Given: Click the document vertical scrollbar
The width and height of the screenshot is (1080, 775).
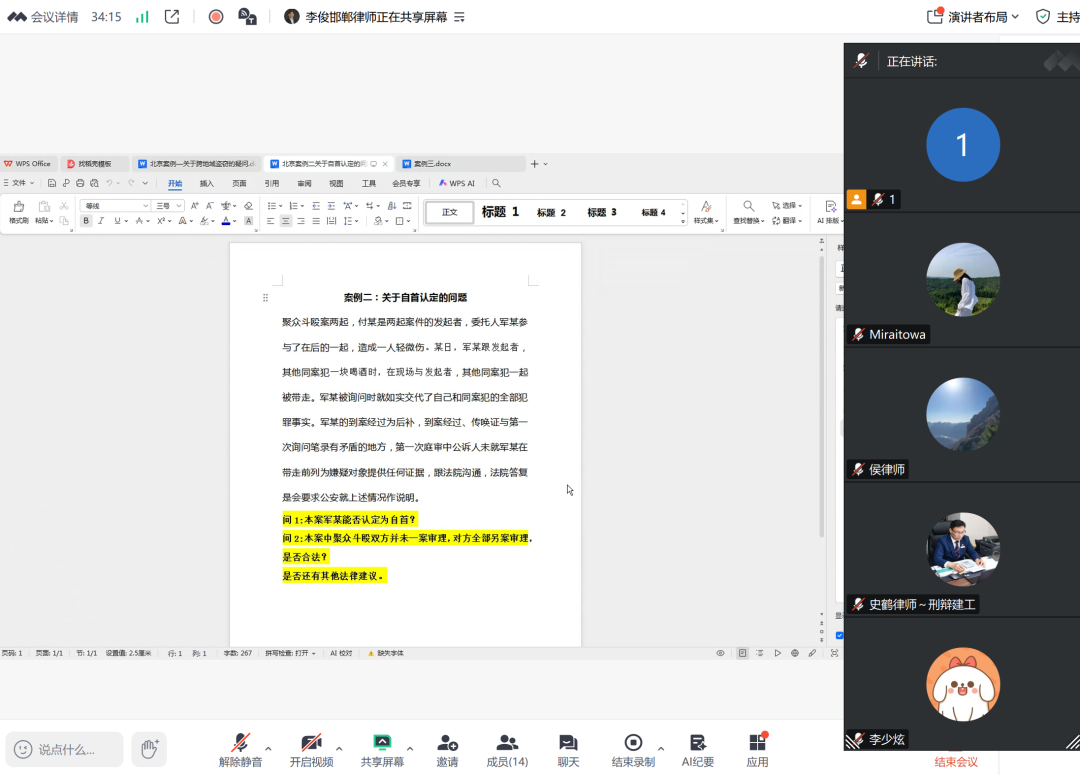Looking at the screenshot, I should [822, 396].
